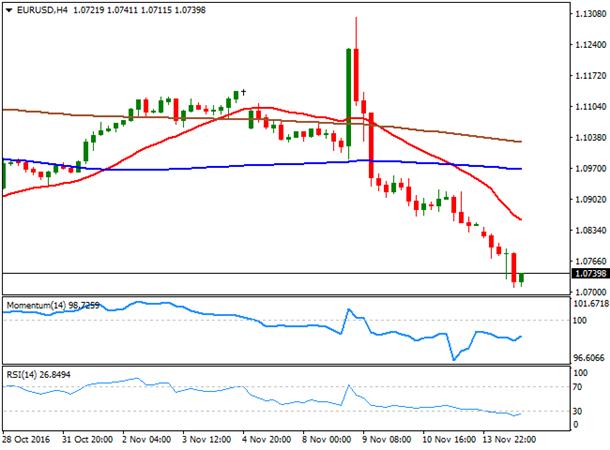Click the 3 Nov 12:00 time label
Screen dimensions: 610x450
coord(207,439)
